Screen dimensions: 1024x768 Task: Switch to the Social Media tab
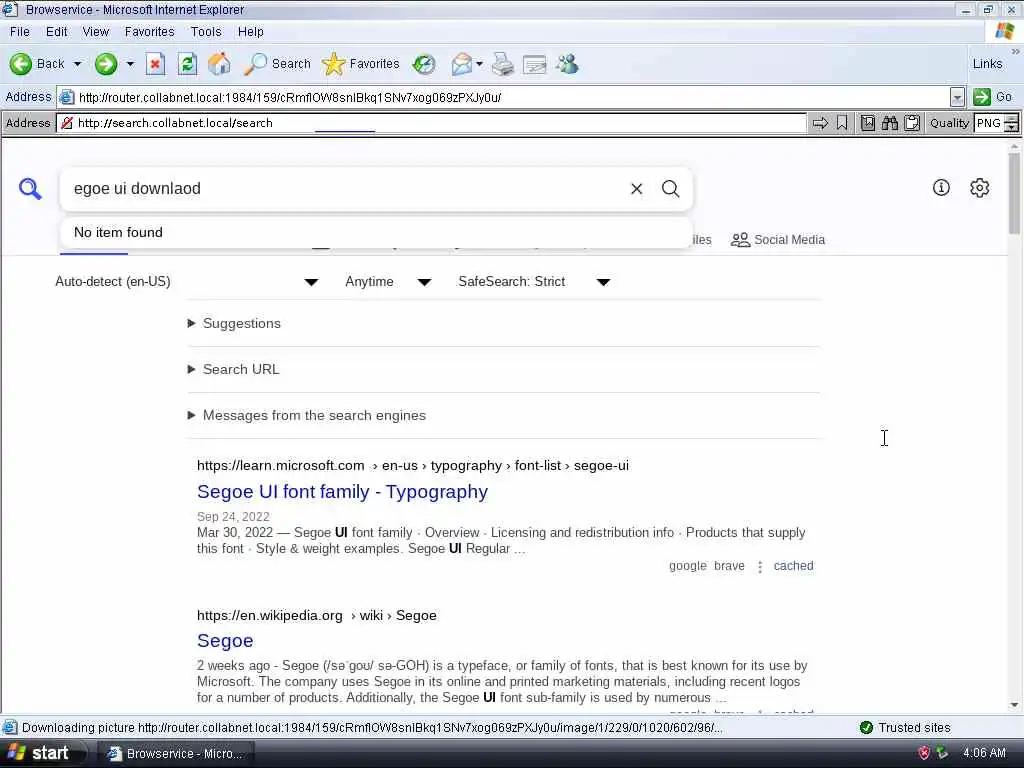coord(778,240)
